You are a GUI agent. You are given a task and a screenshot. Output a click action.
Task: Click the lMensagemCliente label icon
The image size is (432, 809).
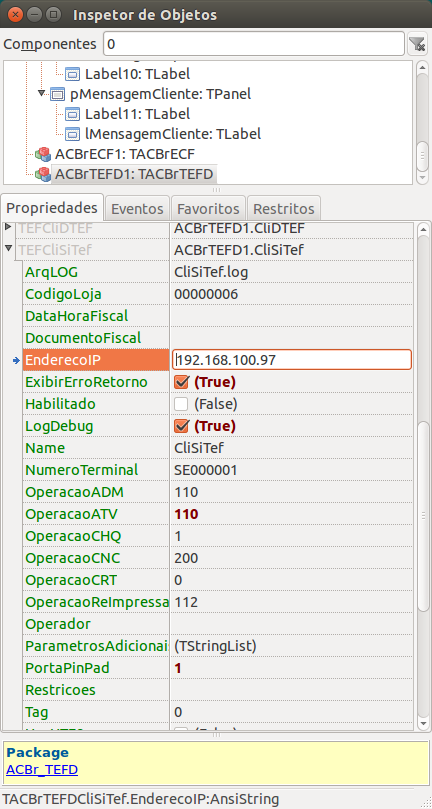point(73,134)
